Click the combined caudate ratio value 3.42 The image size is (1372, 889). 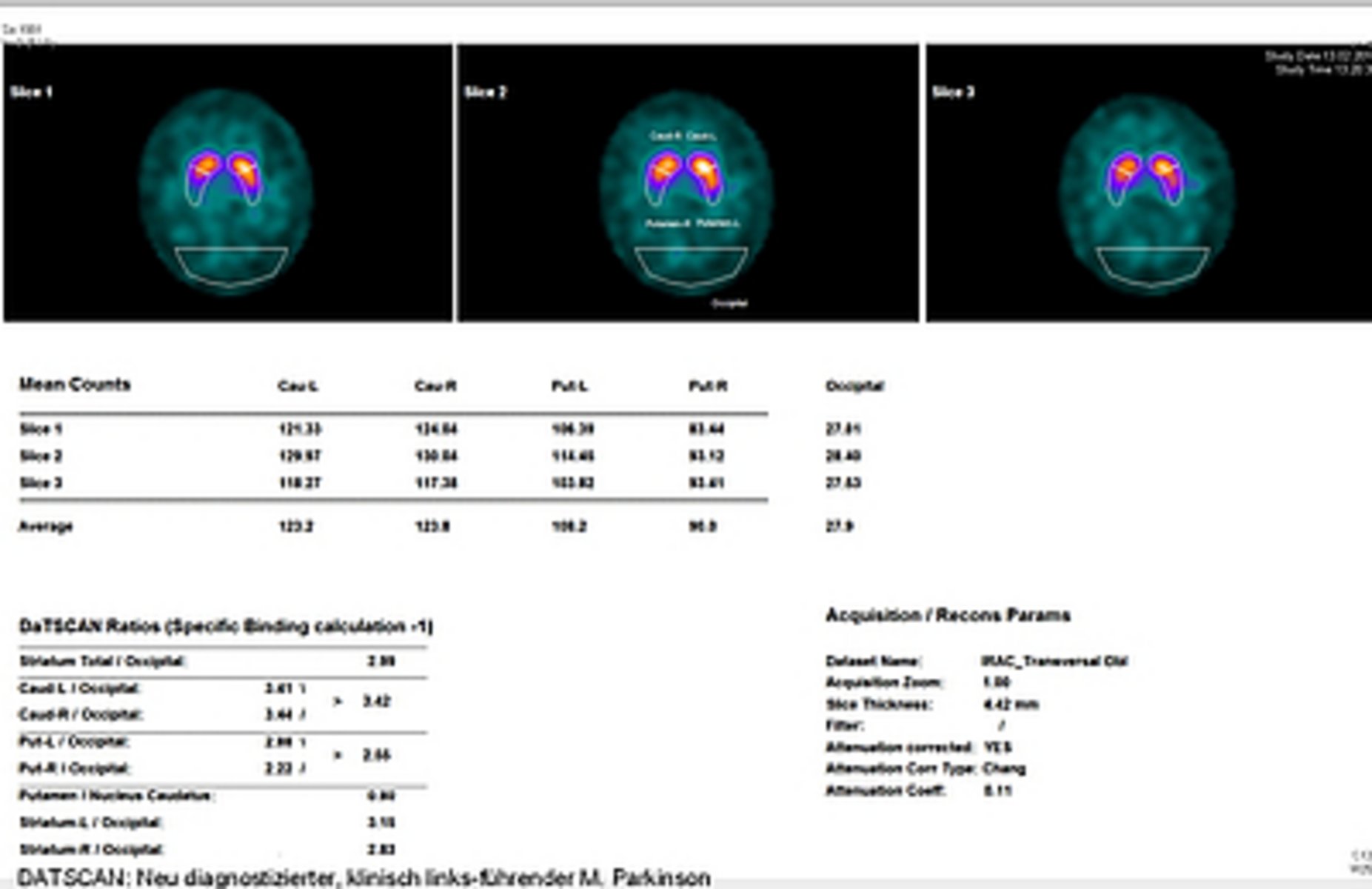(376, 701)
